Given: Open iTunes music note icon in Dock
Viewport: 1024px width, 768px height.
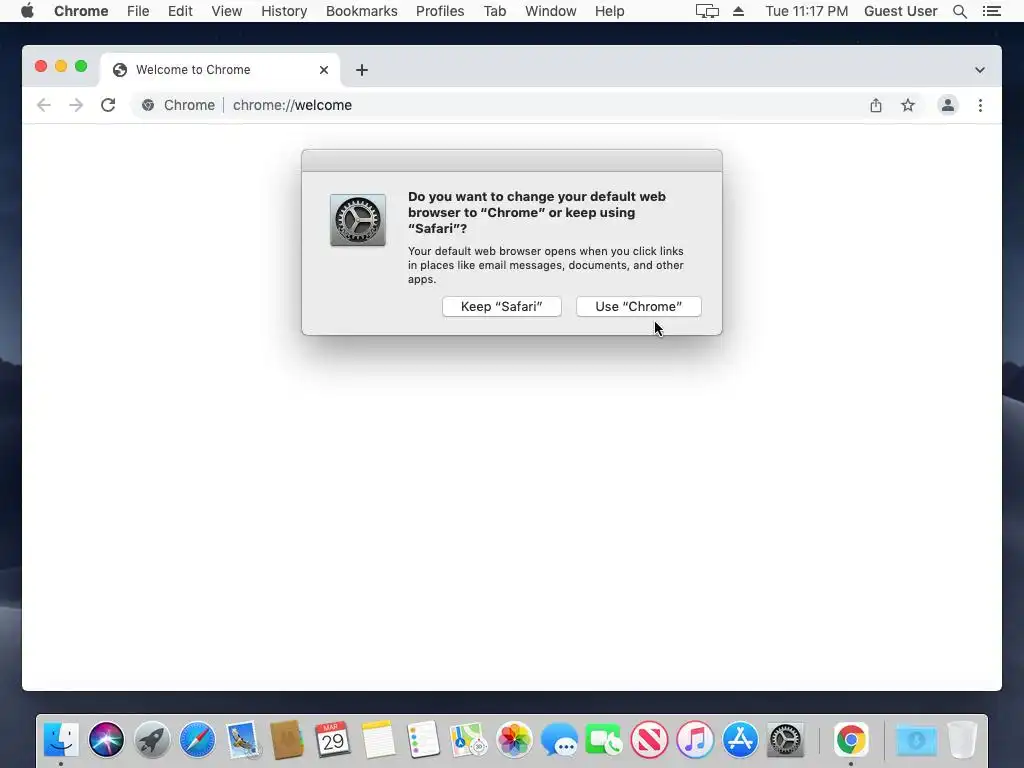Looking at the screenshot, I should pyautogui.click(x=695, y=740).
